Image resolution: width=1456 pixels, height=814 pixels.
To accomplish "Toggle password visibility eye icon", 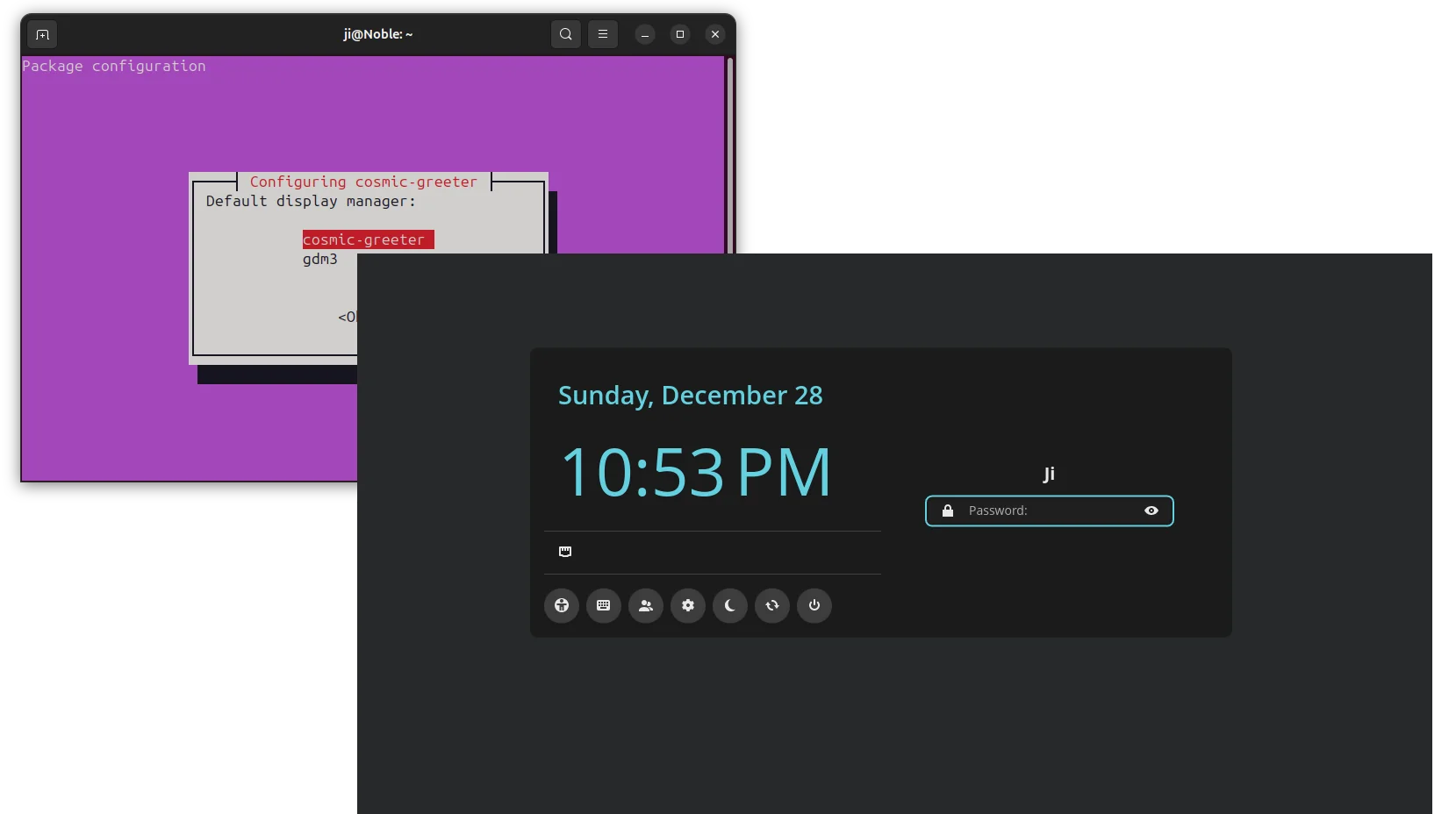I will point(1151,511).
